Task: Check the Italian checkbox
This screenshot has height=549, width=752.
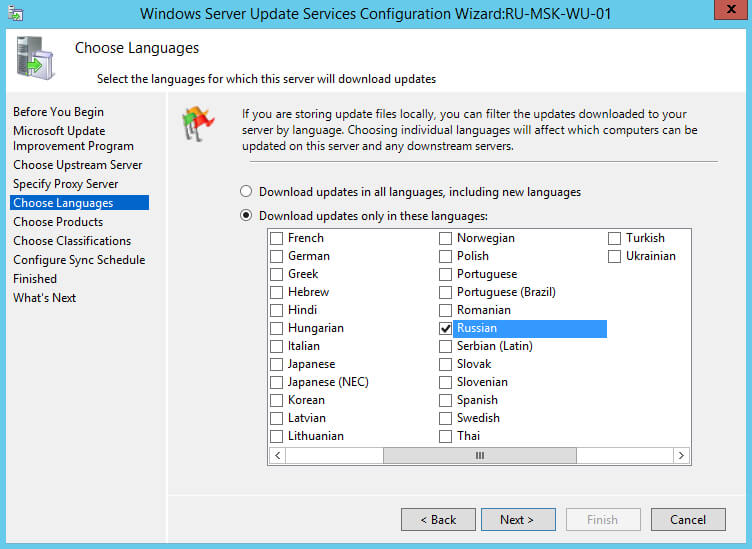Action: (277, 346)
